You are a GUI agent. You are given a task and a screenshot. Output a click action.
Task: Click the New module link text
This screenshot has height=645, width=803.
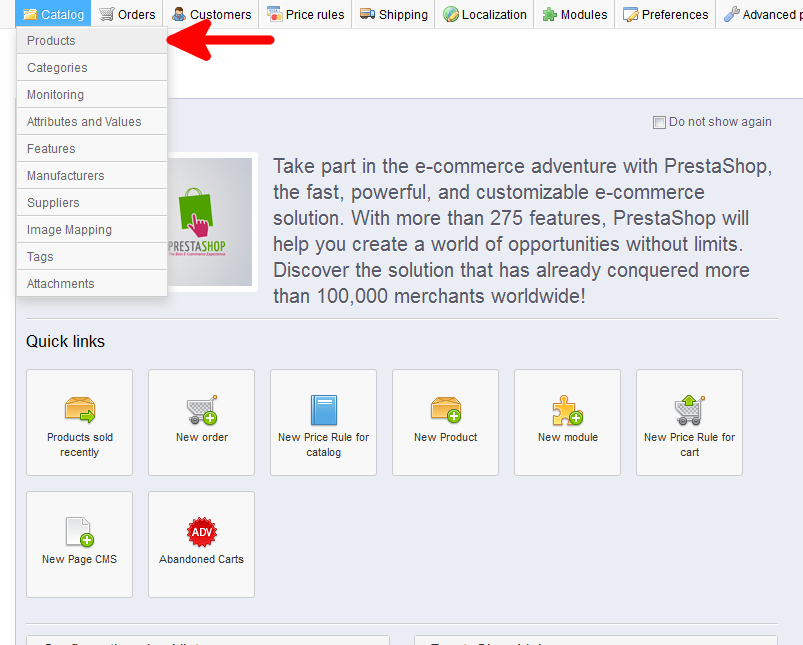click(568, 437)
